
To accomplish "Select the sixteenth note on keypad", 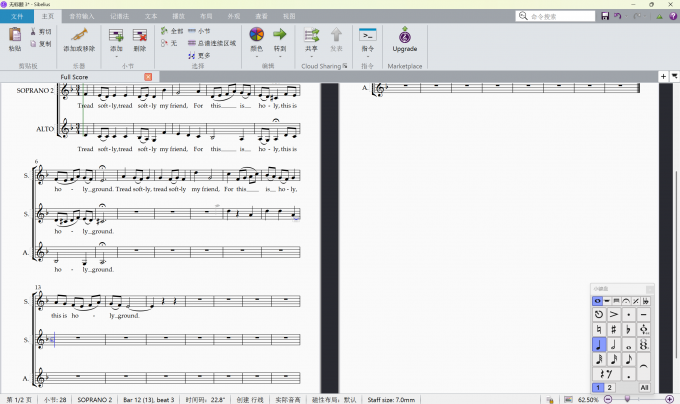I will [614, 359].
